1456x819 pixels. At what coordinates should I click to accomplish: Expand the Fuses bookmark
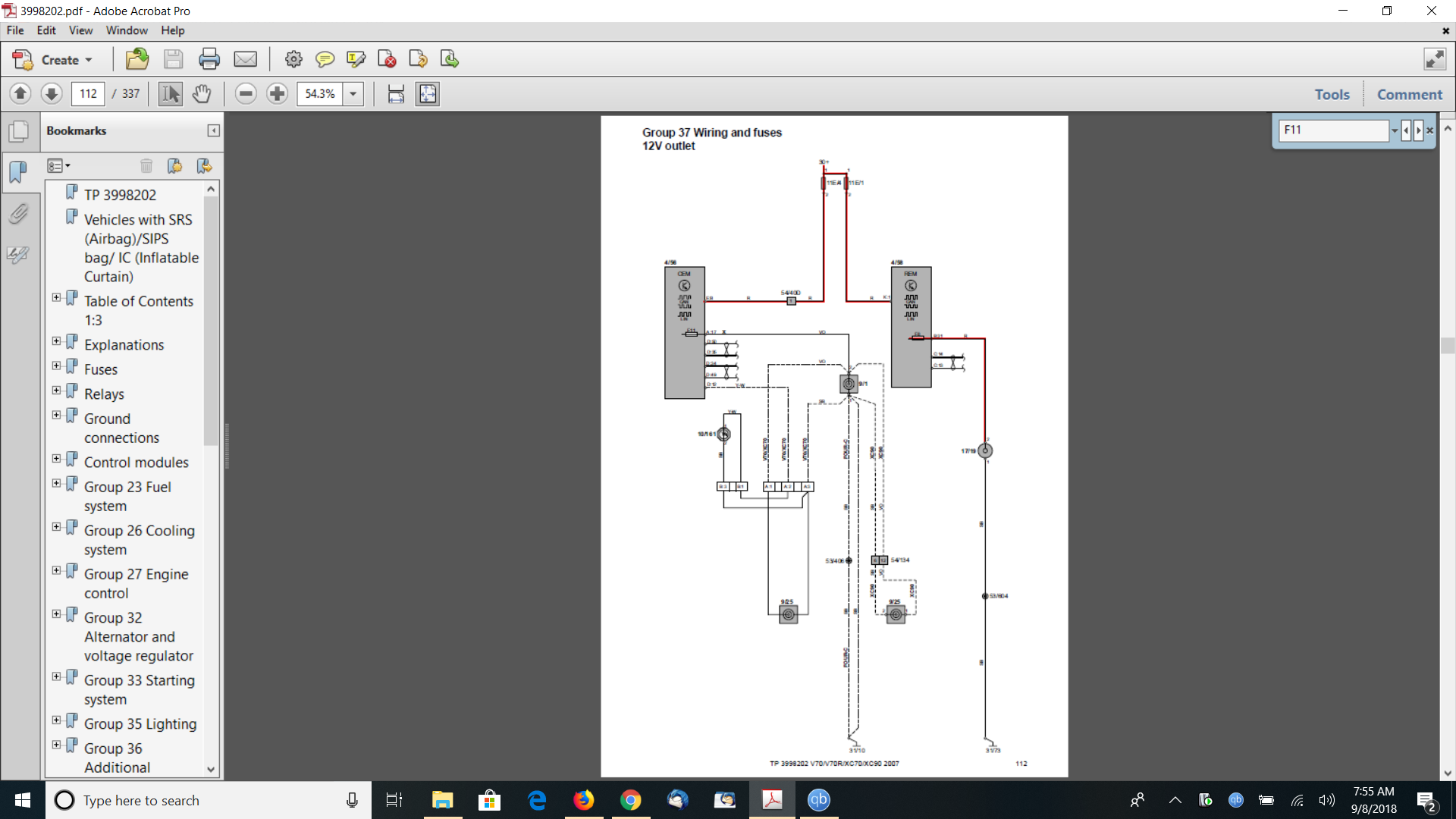click(56, 366)
